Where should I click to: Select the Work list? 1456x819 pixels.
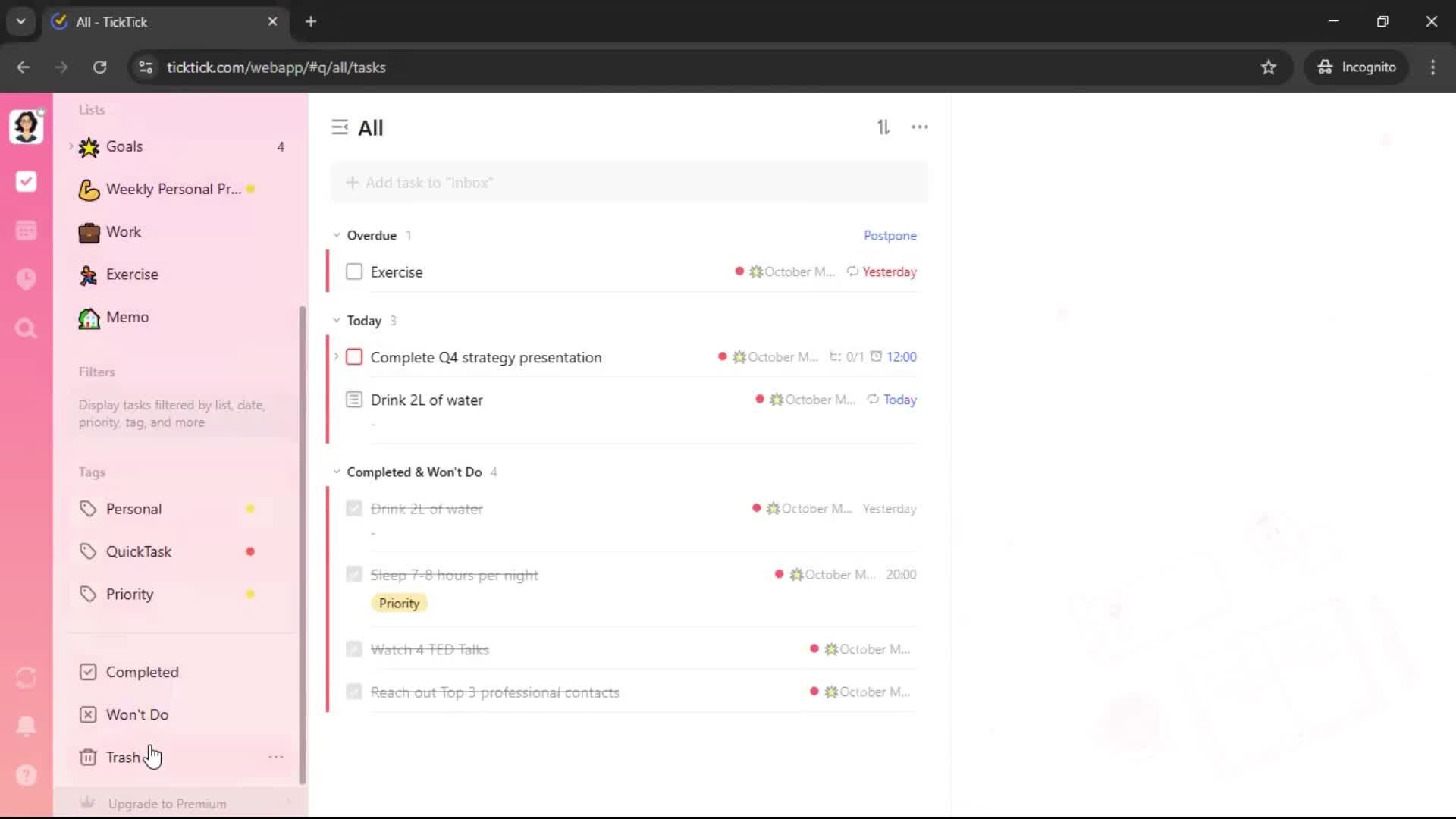[123, 232]
